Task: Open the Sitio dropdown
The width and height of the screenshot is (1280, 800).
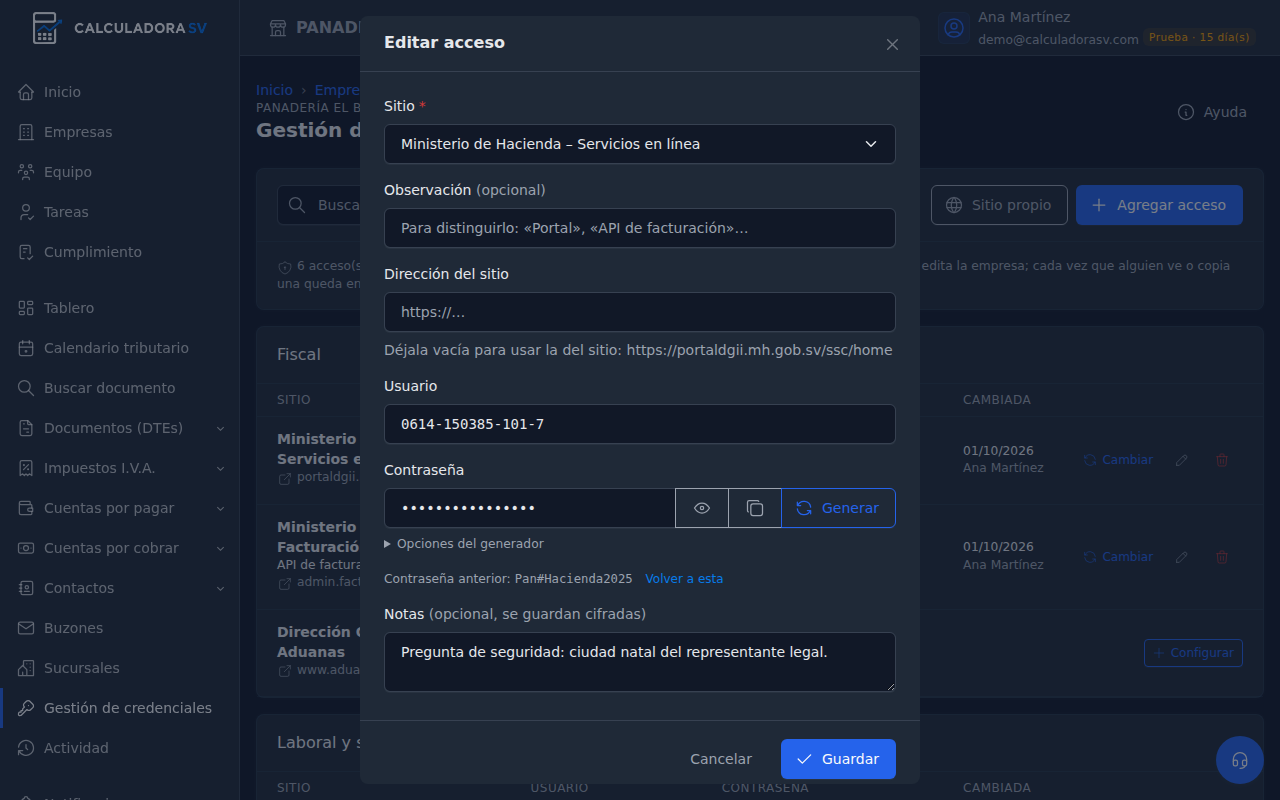Action: pyautogui.click(x=640, y=144)
